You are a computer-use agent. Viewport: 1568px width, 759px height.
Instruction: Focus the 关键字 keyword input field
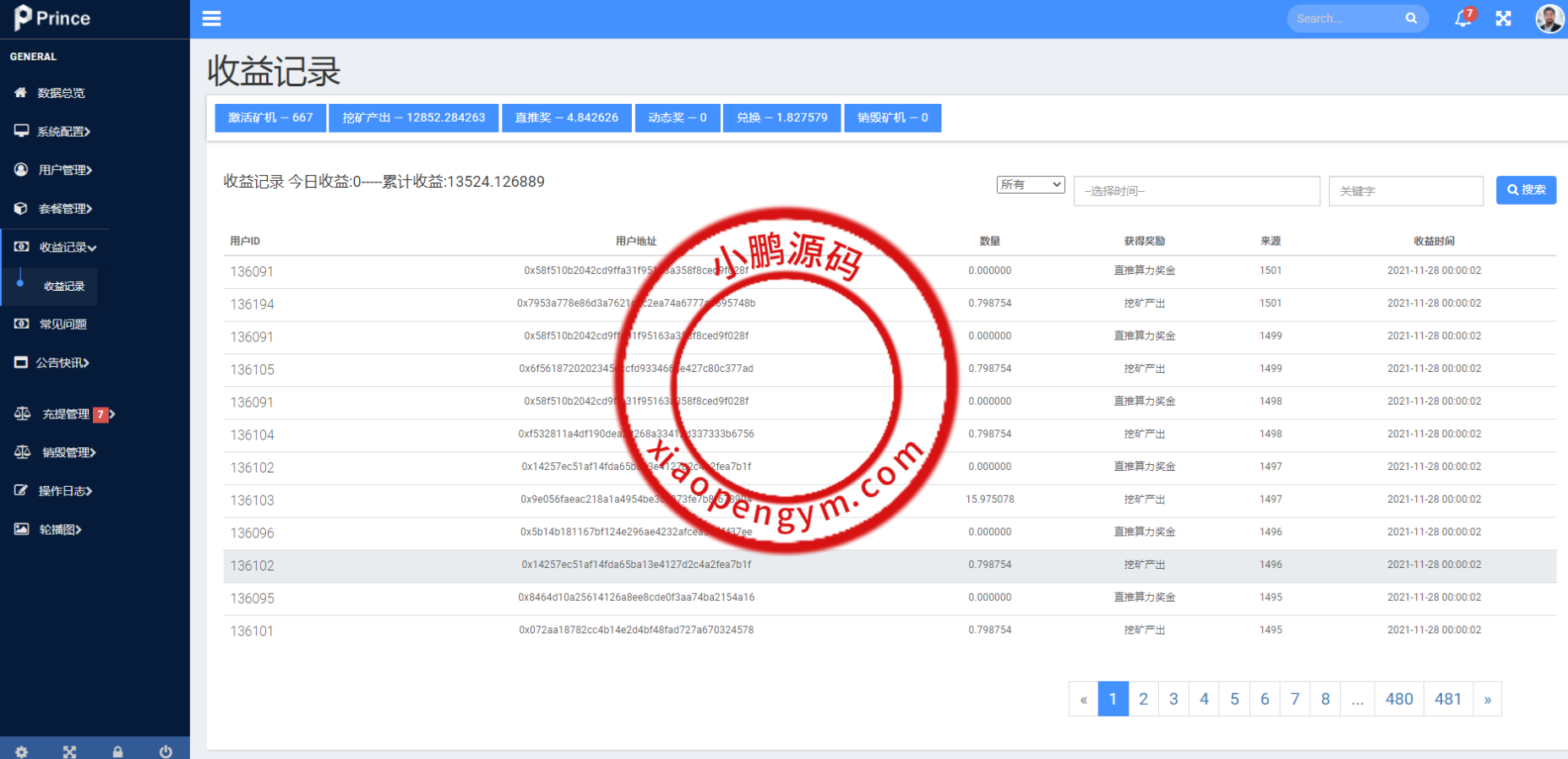(1405, 191)
